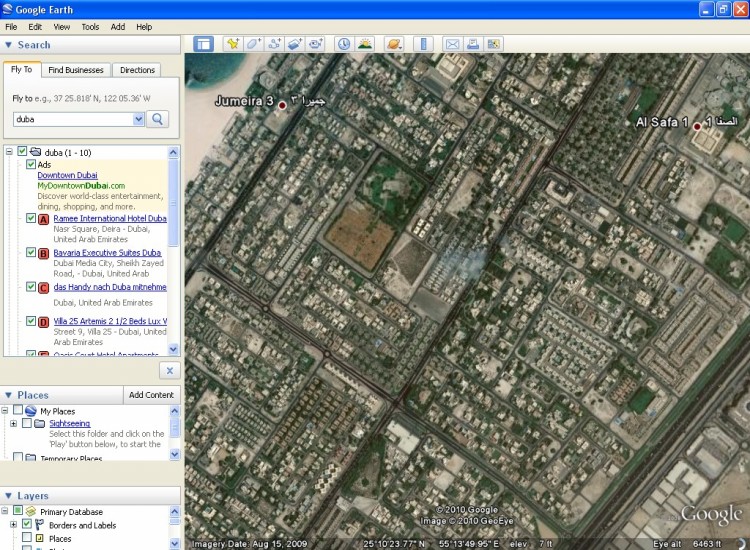Select the Jumeira 3 placemark dot
This screenshot has height=550, width=750.
click(x=283, y=105)
